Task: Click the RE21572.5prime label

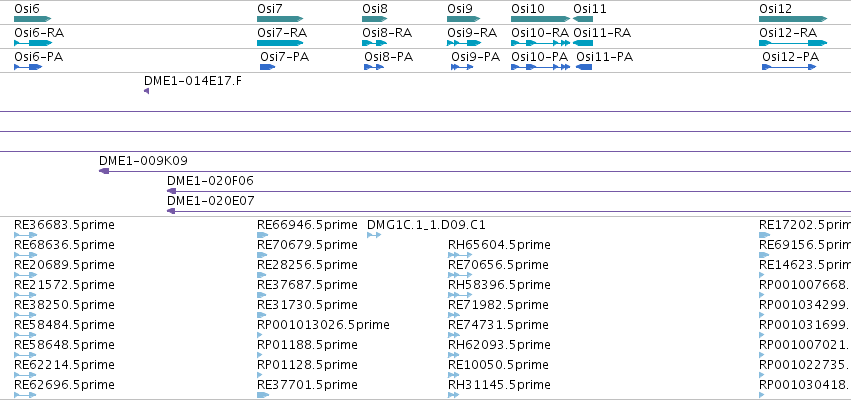Action: [x=65, y=285]
